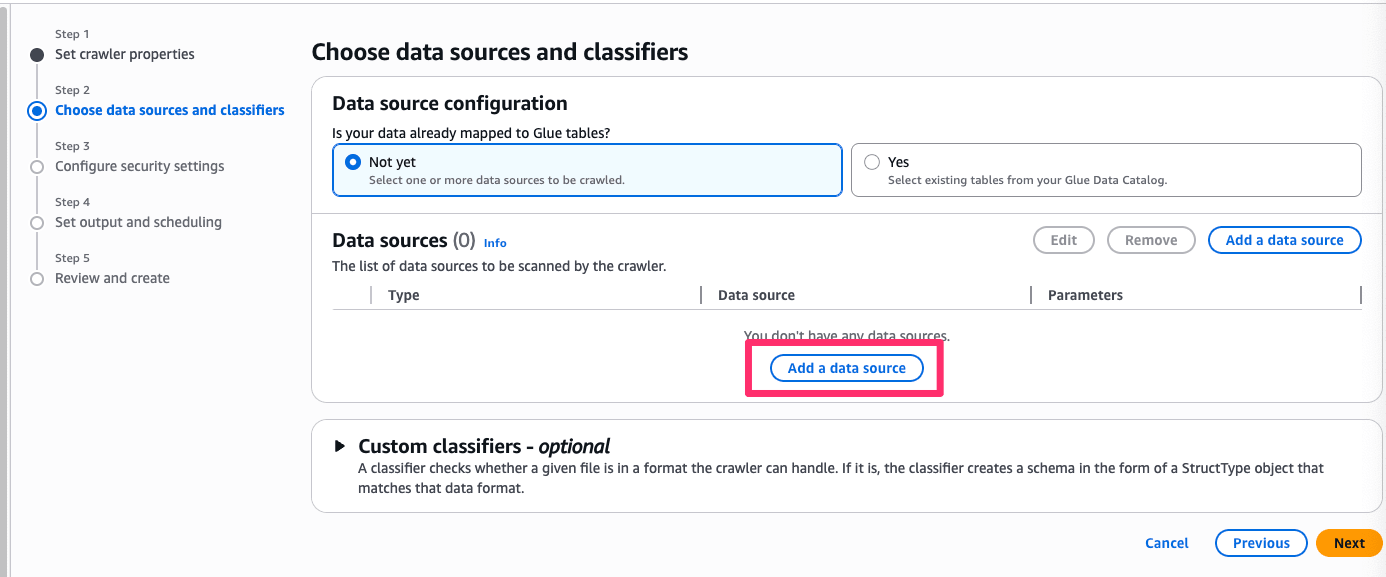Screen dimensions: 1386x577
Task: Click the top-right "Add a data source" button
Action: click(1284, 240)
